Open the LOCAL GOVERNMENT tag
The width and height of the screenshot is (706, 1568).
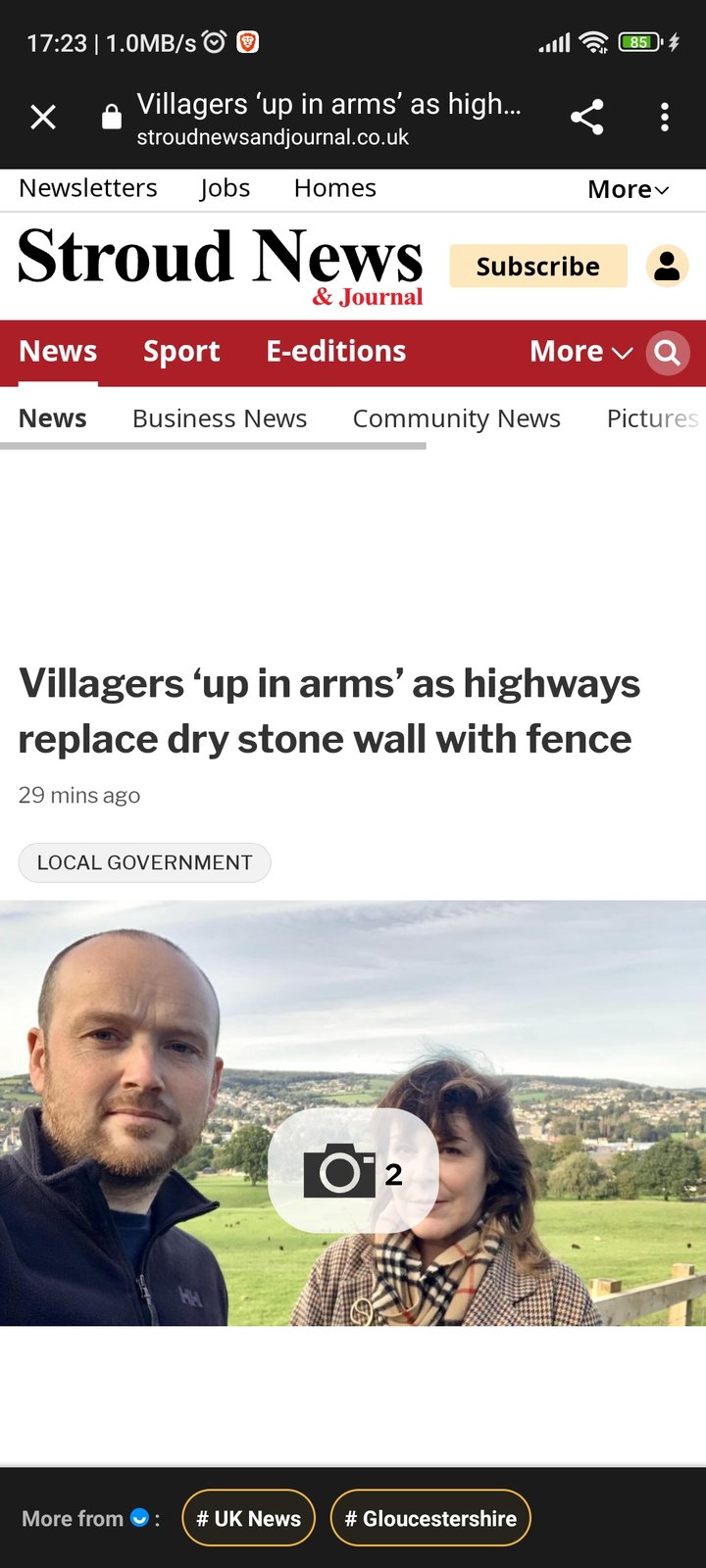tap(144, 862)
